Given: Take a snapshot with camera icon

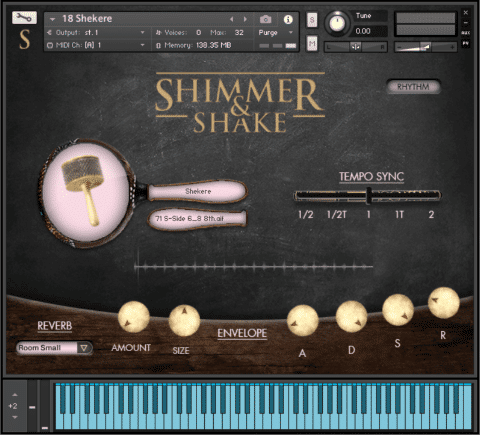Looking at the screenshot, I should click(x=265, y=19).
